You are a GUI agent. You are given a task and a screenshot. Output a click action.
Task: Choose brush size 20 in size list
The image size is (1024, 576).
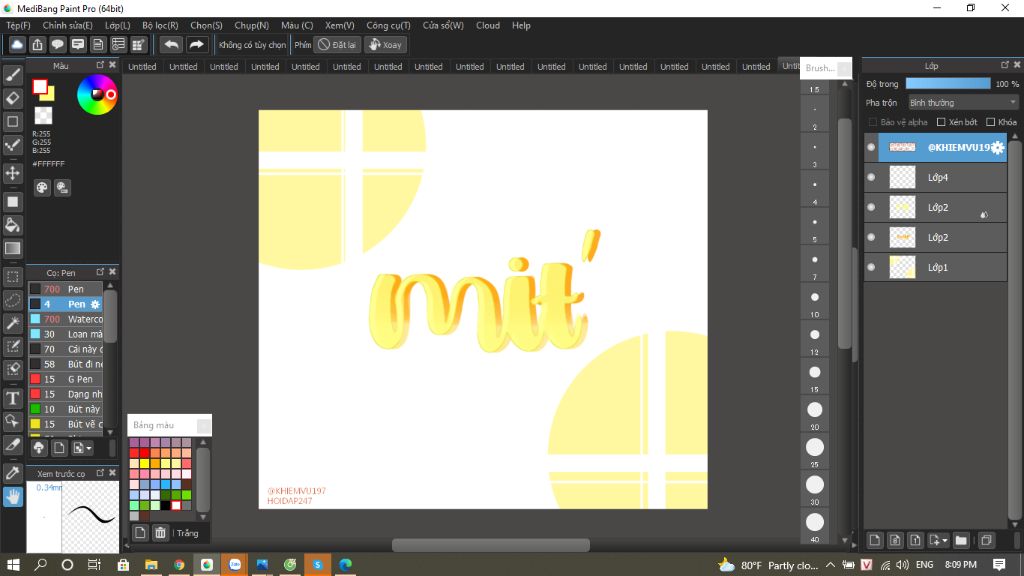click(814, 410)
